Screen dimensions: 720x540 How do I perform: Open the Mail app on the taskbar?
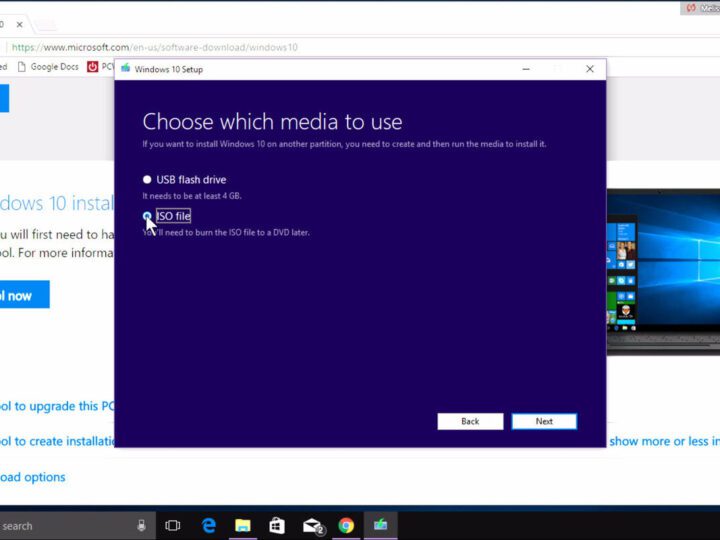[x=313, y=526]
